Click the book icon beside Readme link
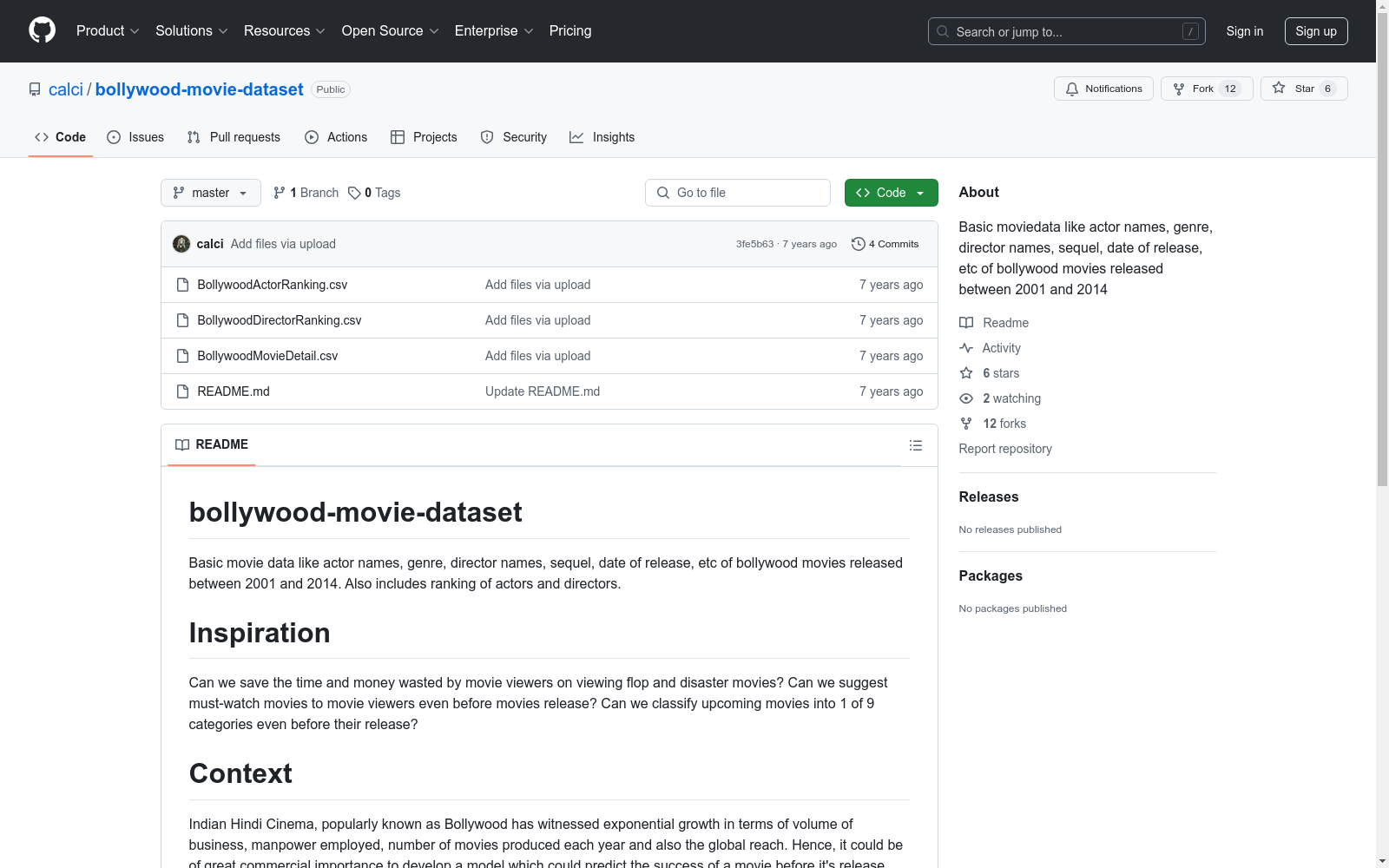This screenshot has width=1389, height=868. tap(966, 323)
